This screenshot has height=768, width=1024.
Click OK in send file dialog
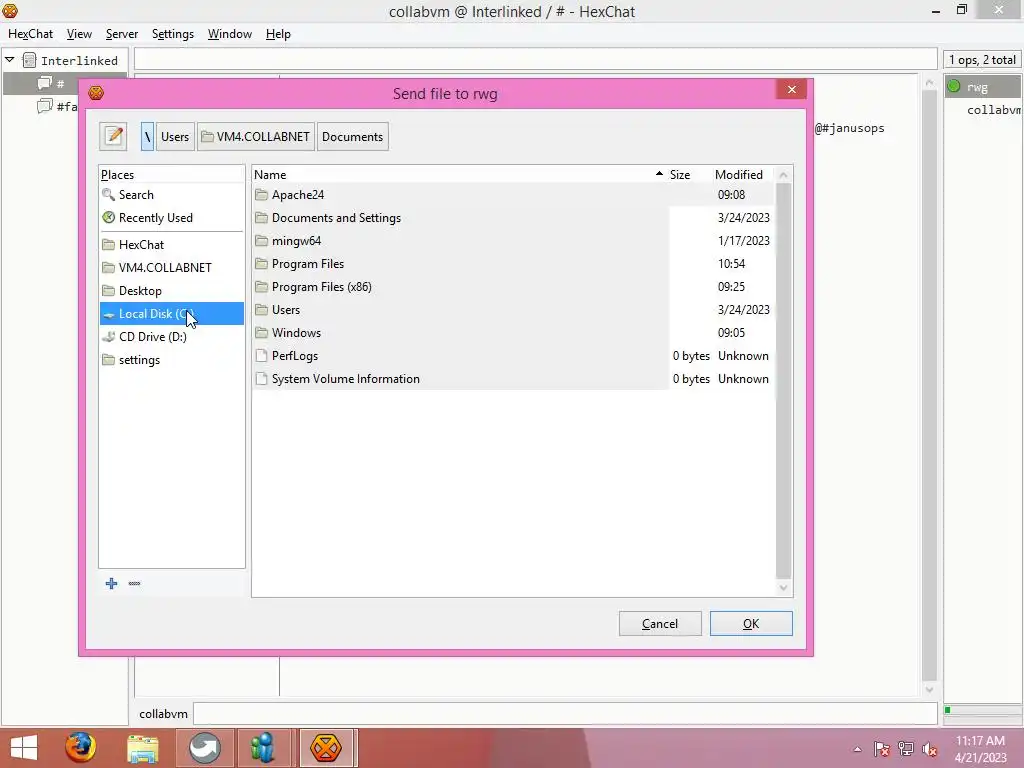[751, 624]
